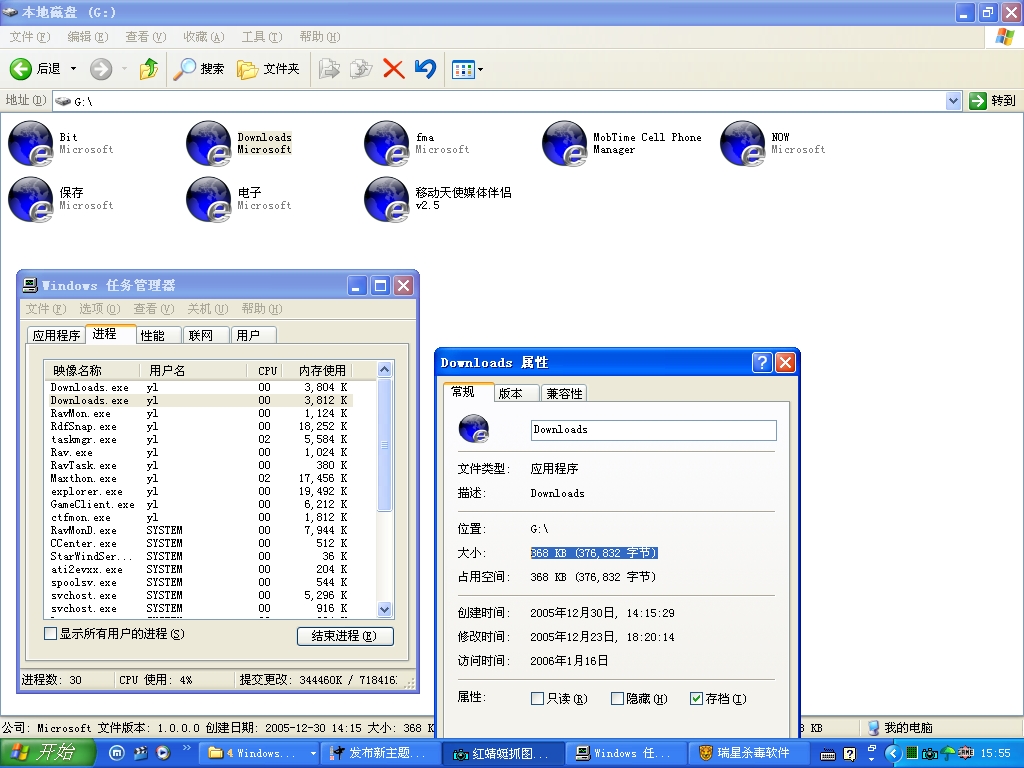Uncheck the Archive (存档) checkbox
The width and height of the screenshot is (1024, 768).
[696, 699]
